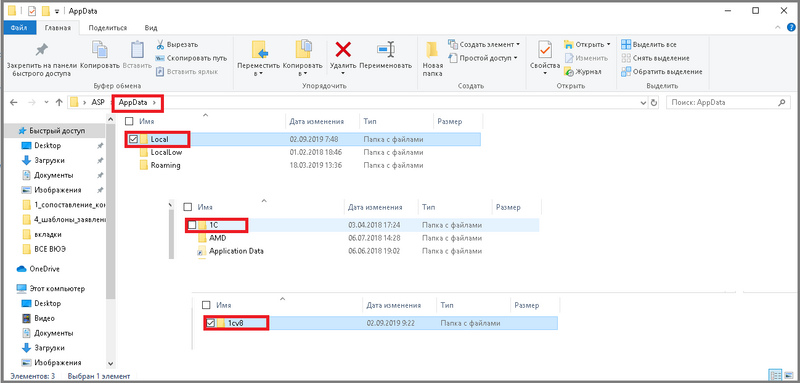This screenshot has height=383, width=800.
Task: Pin to Quick access icon
Action: [41, 49]
